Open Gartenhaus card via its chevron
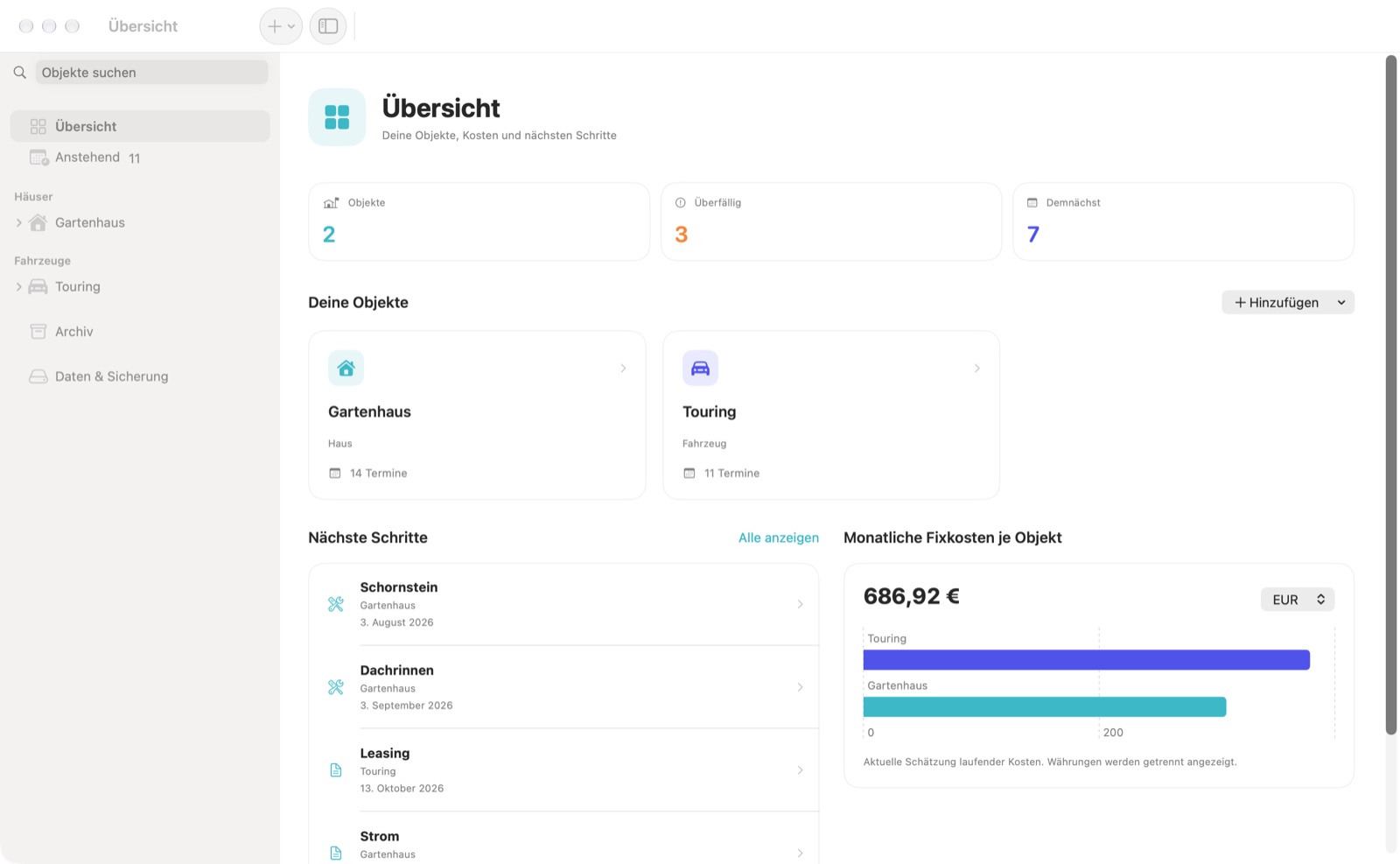The height and width of the screenshot is (864, 1400). pos(623,369)
